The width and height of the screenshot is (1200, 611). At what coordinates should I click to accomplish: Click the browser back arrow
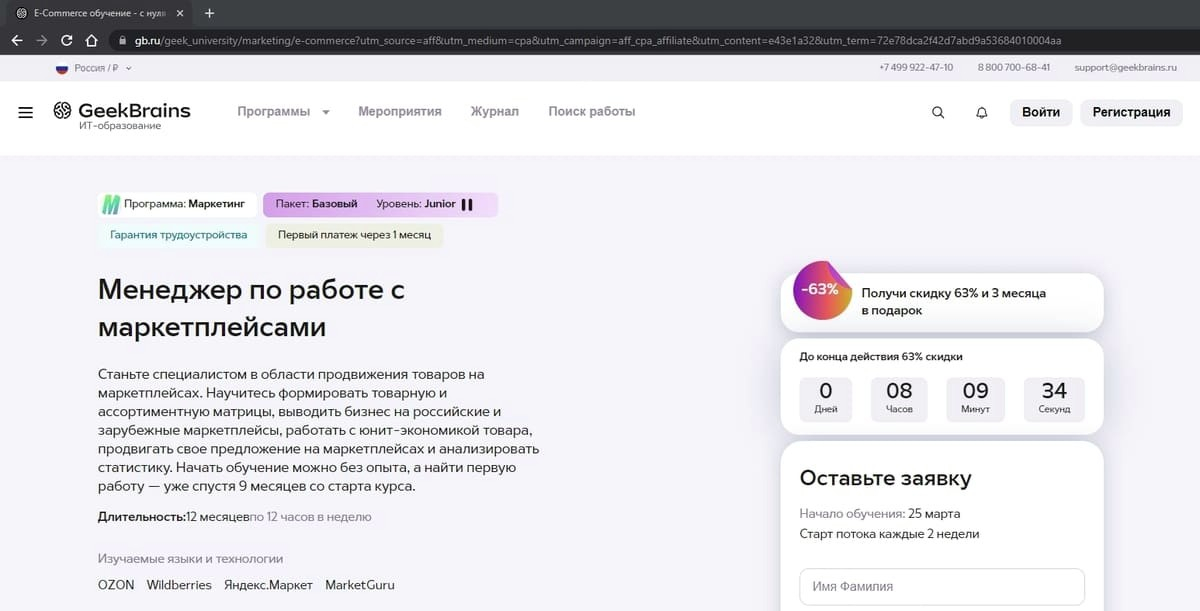(16, 41)
